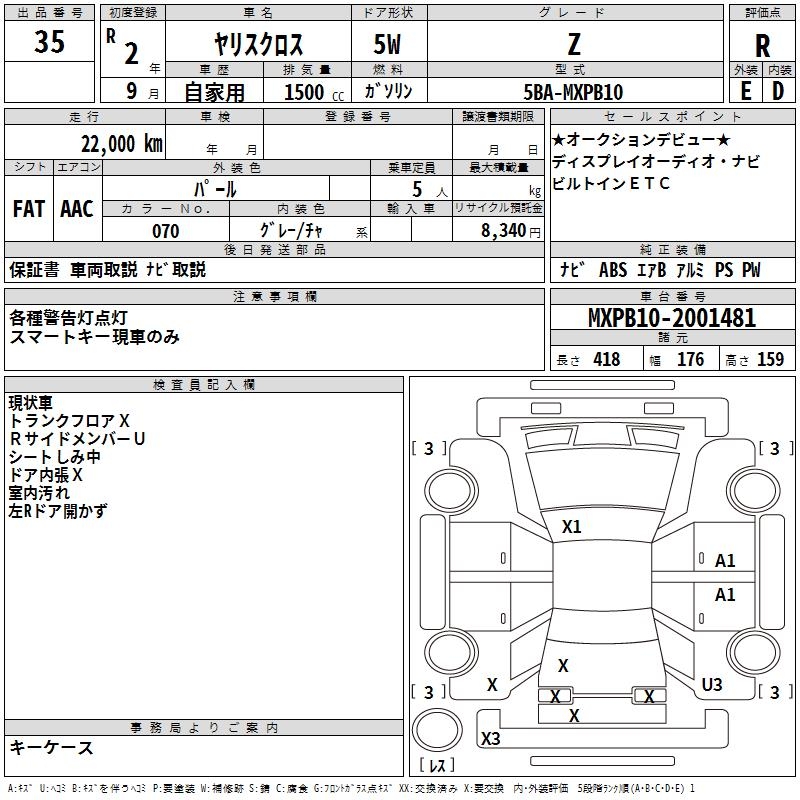Screen dimensions: 800x800
Task: Select length value 418
Action: [x=607, y=360]
